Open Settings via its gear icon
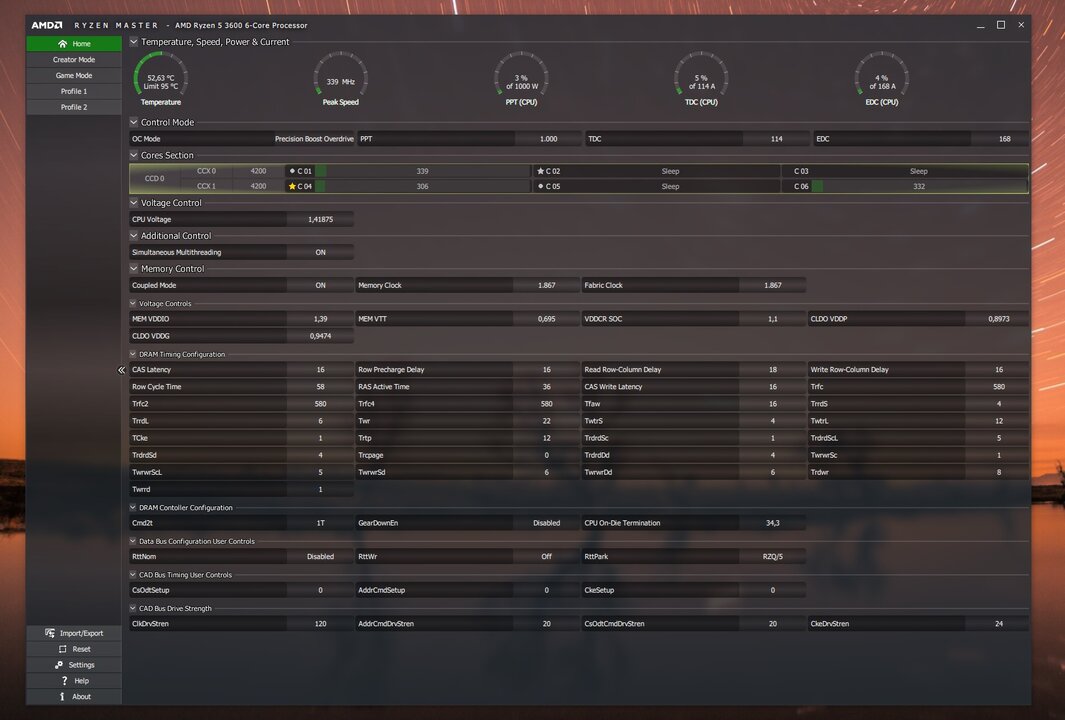The height and width of the screenshot is (720, 1065). click(58, 665)
